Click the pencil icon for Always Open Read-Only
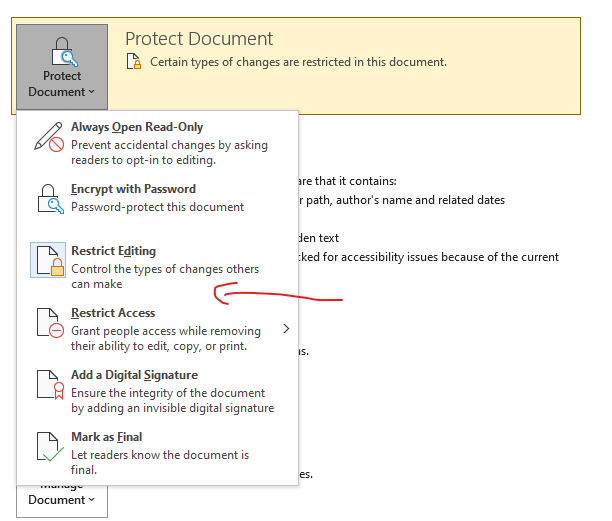Viewport: 612px width, 521px height. point(49,137)
